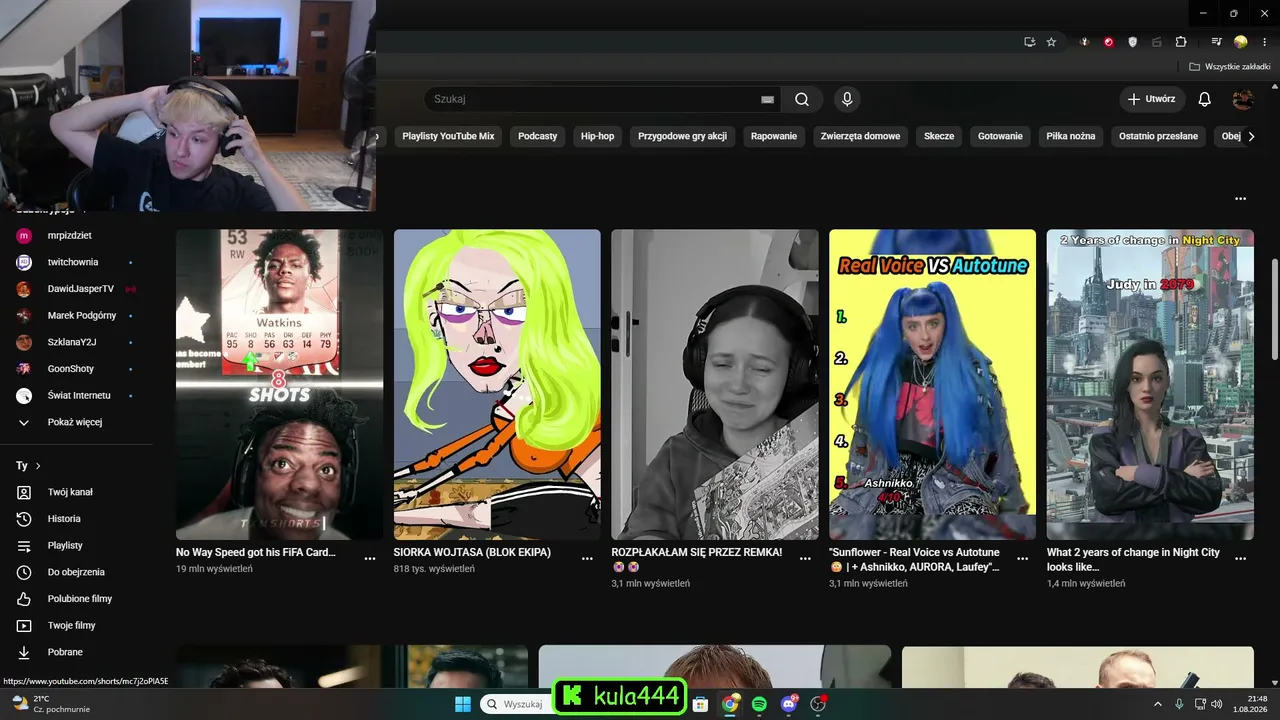Open Spotify from the taskbar
1280x720 pixels.
coord(759,704)
